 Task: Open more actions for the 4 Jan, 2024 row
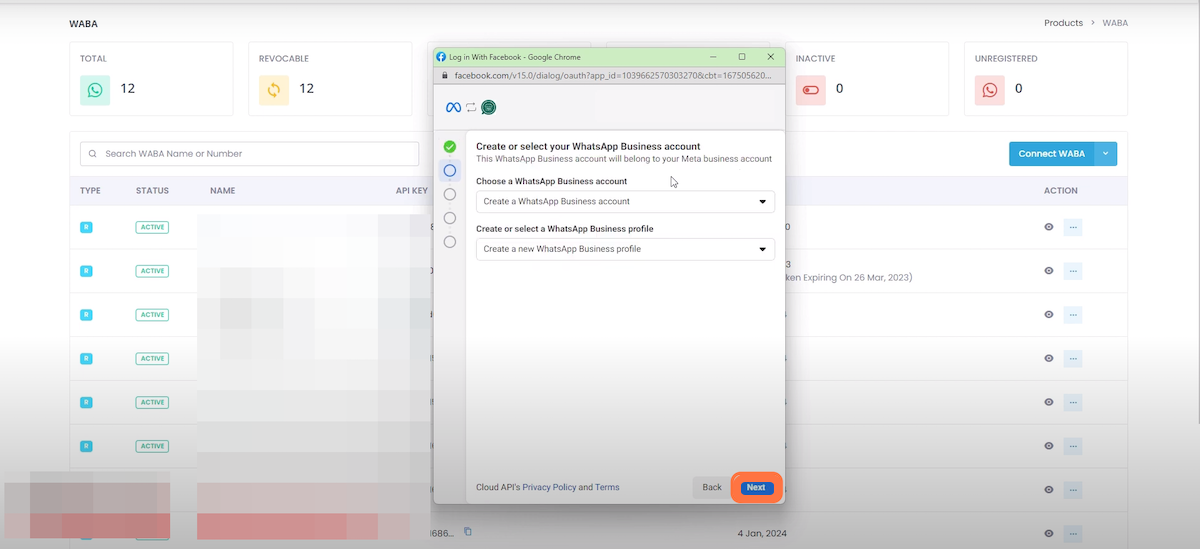(x=1073, y=533)
